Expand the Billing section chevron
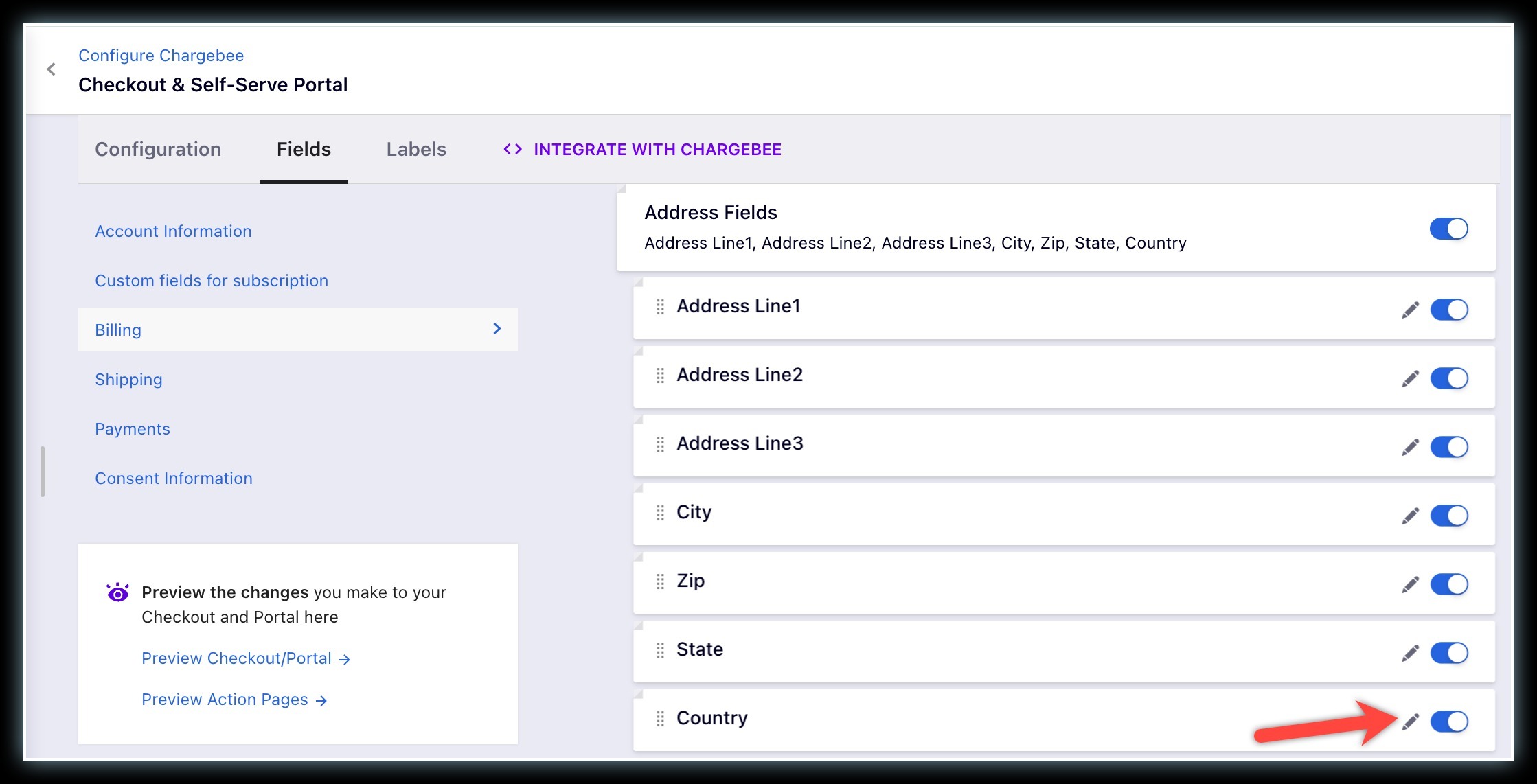 (497, 329)
